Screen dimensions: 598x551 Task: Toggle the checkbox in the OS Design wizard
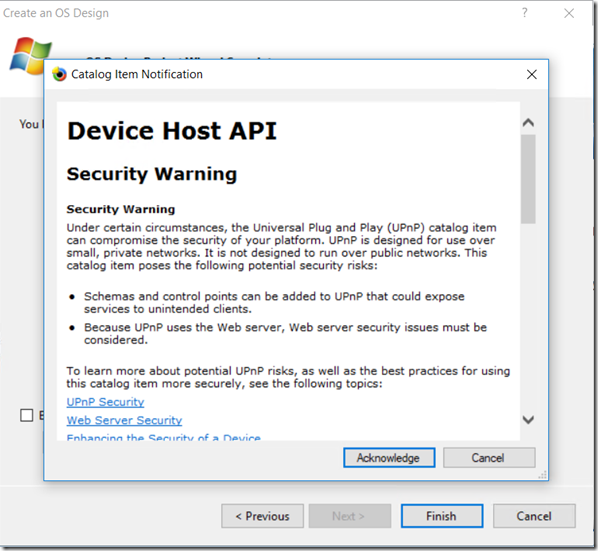click(26, 415)
